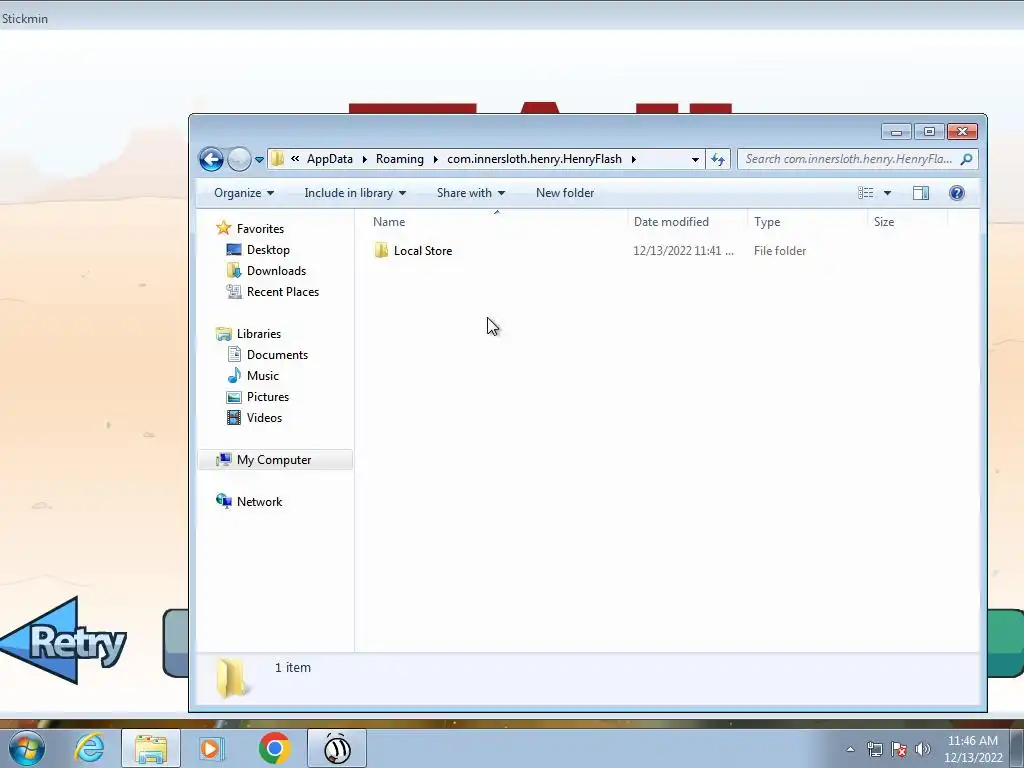The image size is (1024, 768).
Task: Open the Windows Start menu
Action: point(27,748)
